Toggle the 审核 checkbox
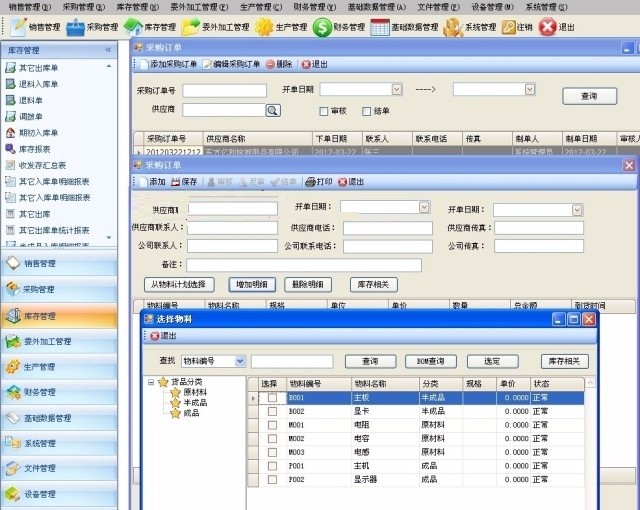The image size is (640, 510). [x=323, y=111]
